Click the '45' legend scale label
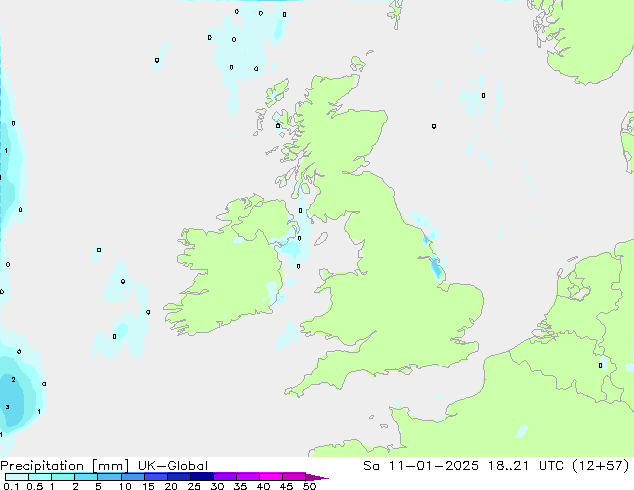 coord(286,486)
